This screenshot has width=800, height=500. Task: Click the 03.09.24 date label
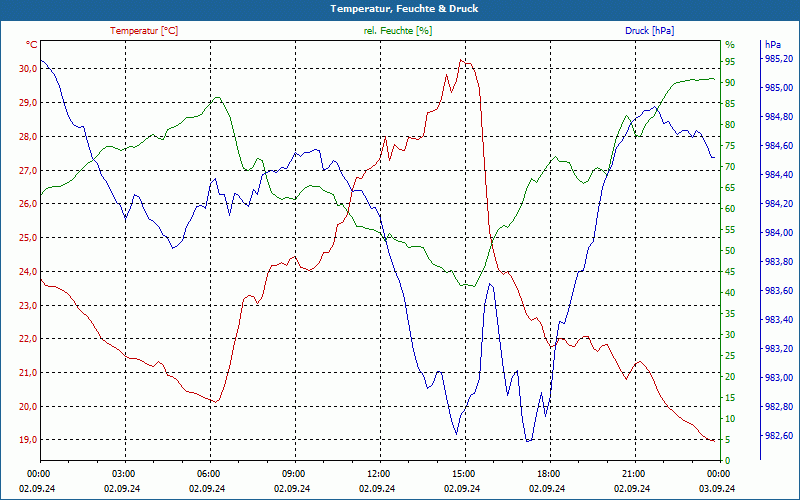[x=717, y=488]
